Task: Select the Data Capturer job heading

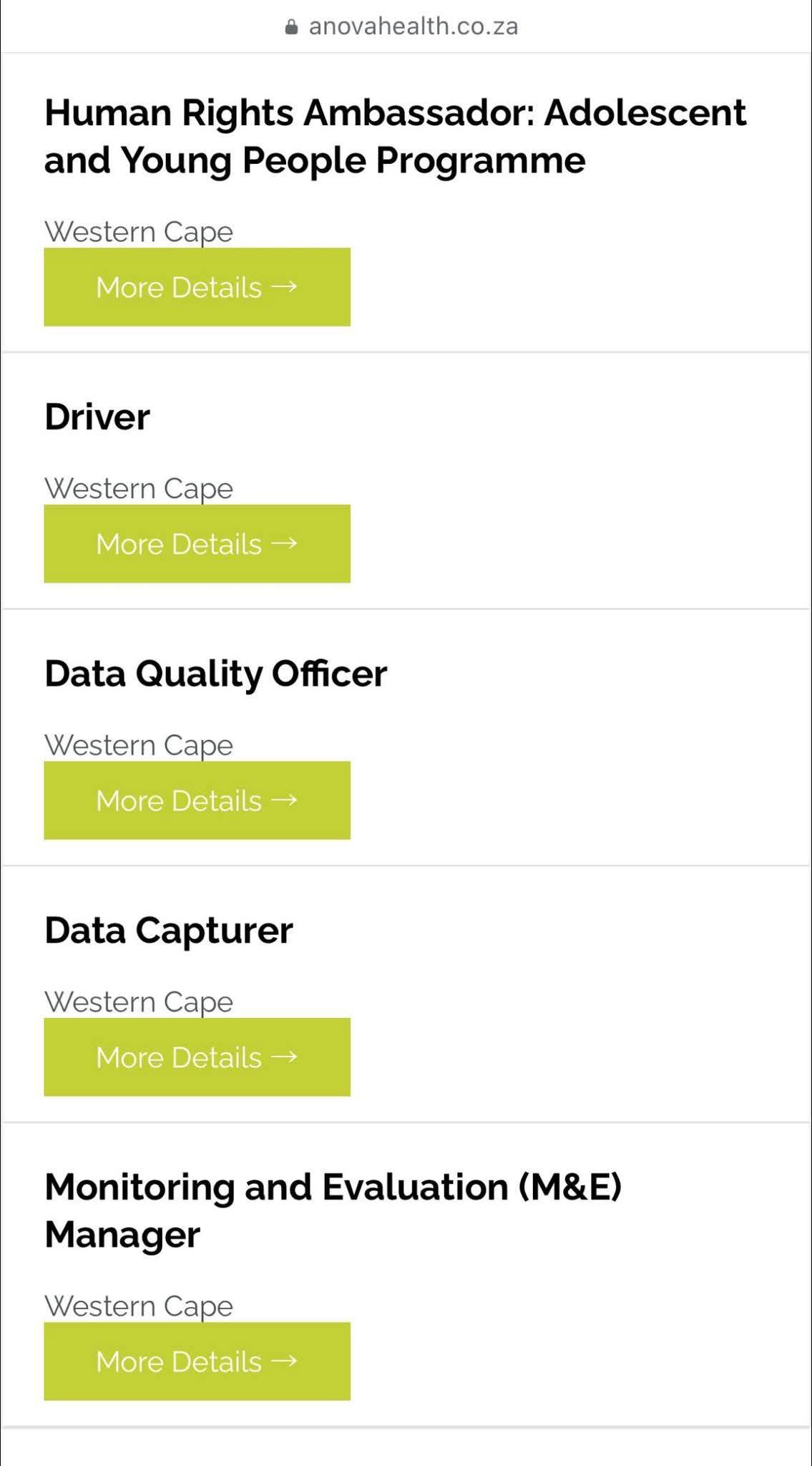Action: tap(169, 931)
